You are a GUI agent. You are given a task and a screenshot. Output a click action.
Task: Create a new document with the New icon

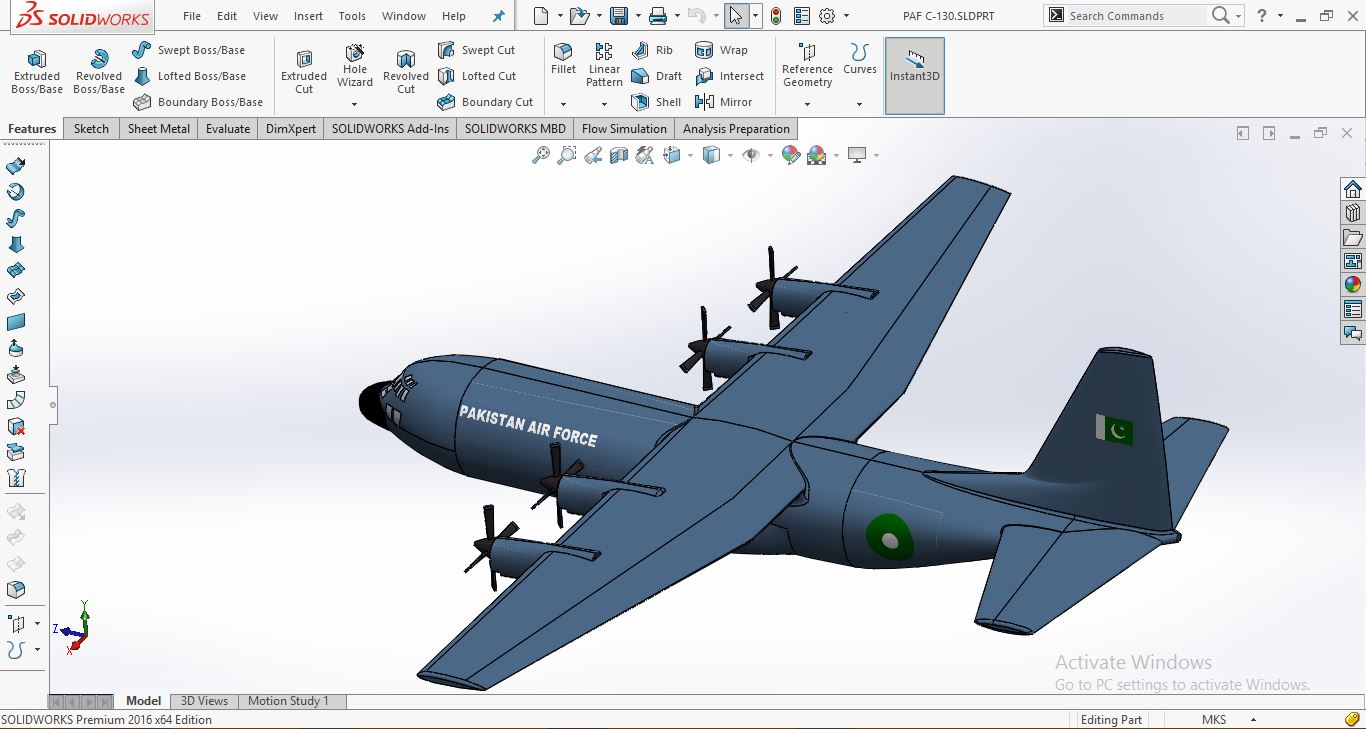tap(541, 16)
